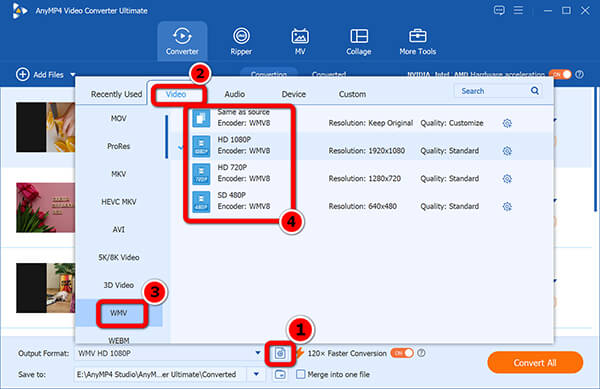
Task: Click Quality: Customize text
Action: (x=452, y=123)
